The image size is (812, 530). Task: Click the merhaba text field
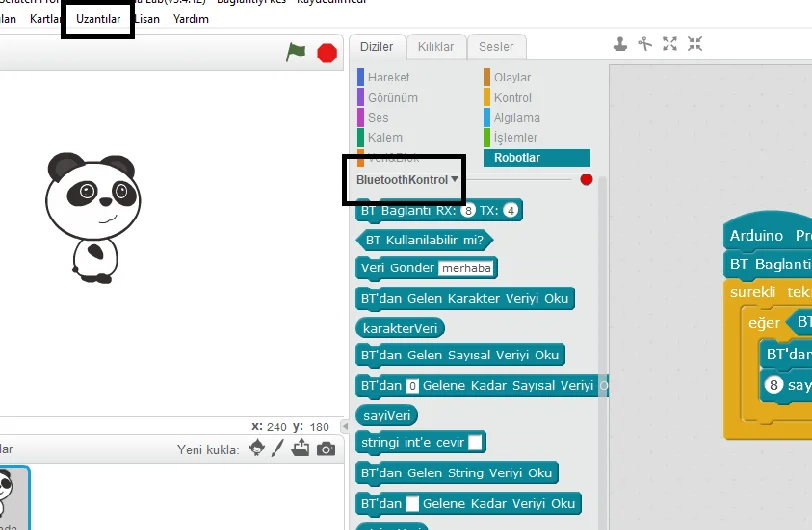point(466,268)
